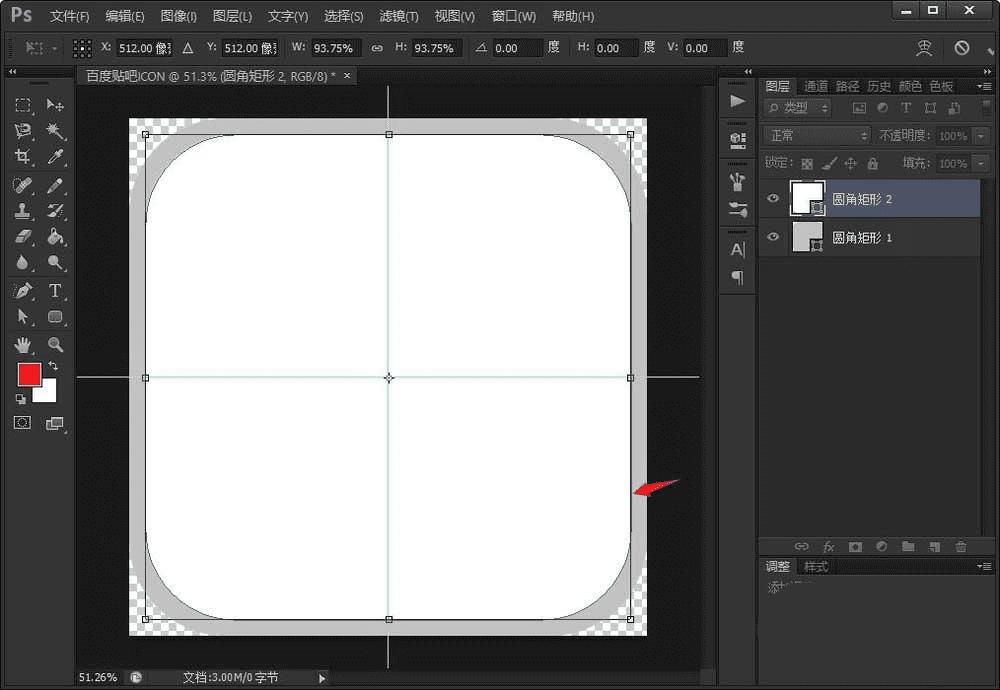Pick the Eyedropper tool

(x=55, y=156)
